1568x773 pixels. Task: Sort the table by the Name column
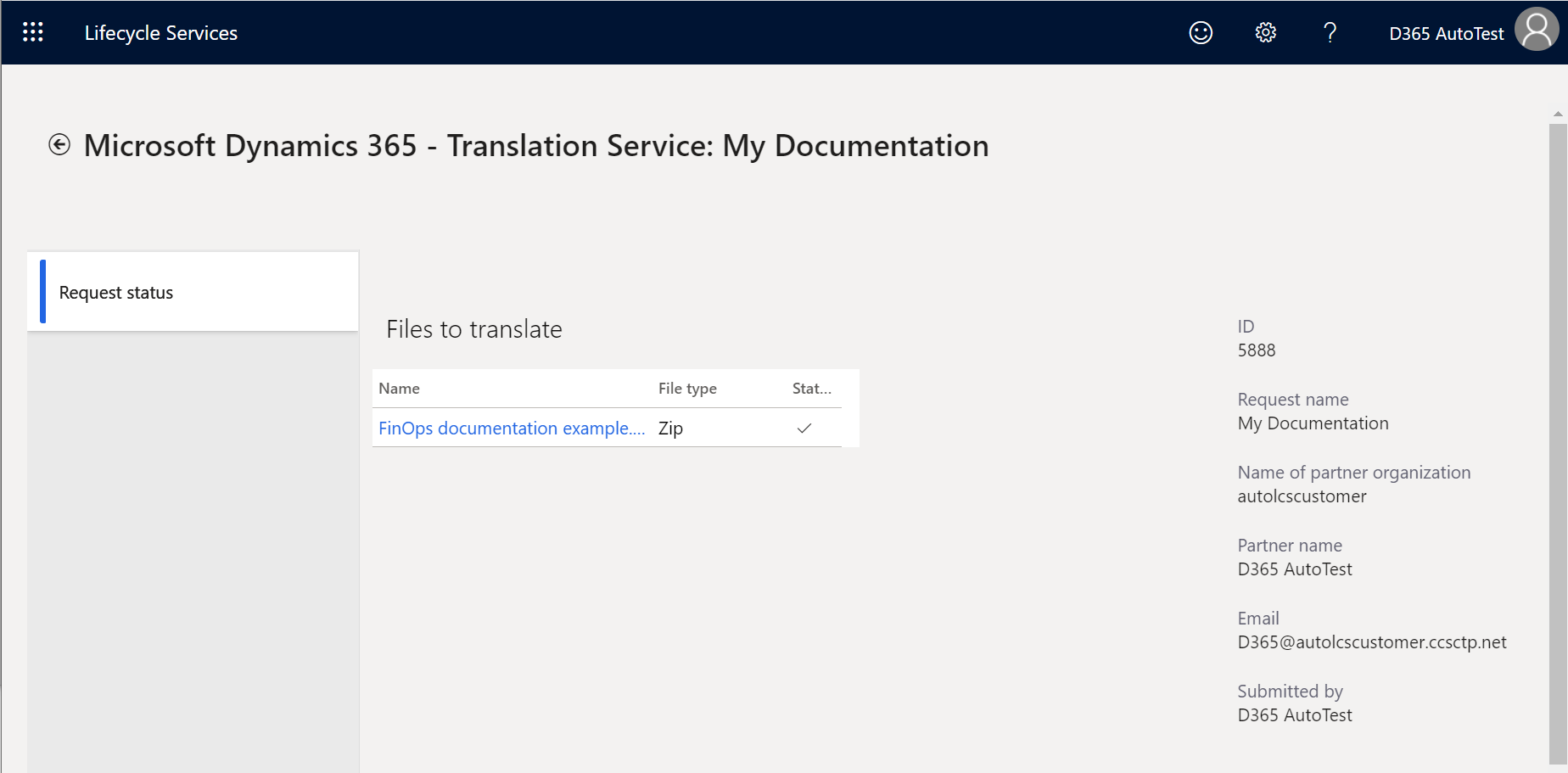[x=400, y=388]
